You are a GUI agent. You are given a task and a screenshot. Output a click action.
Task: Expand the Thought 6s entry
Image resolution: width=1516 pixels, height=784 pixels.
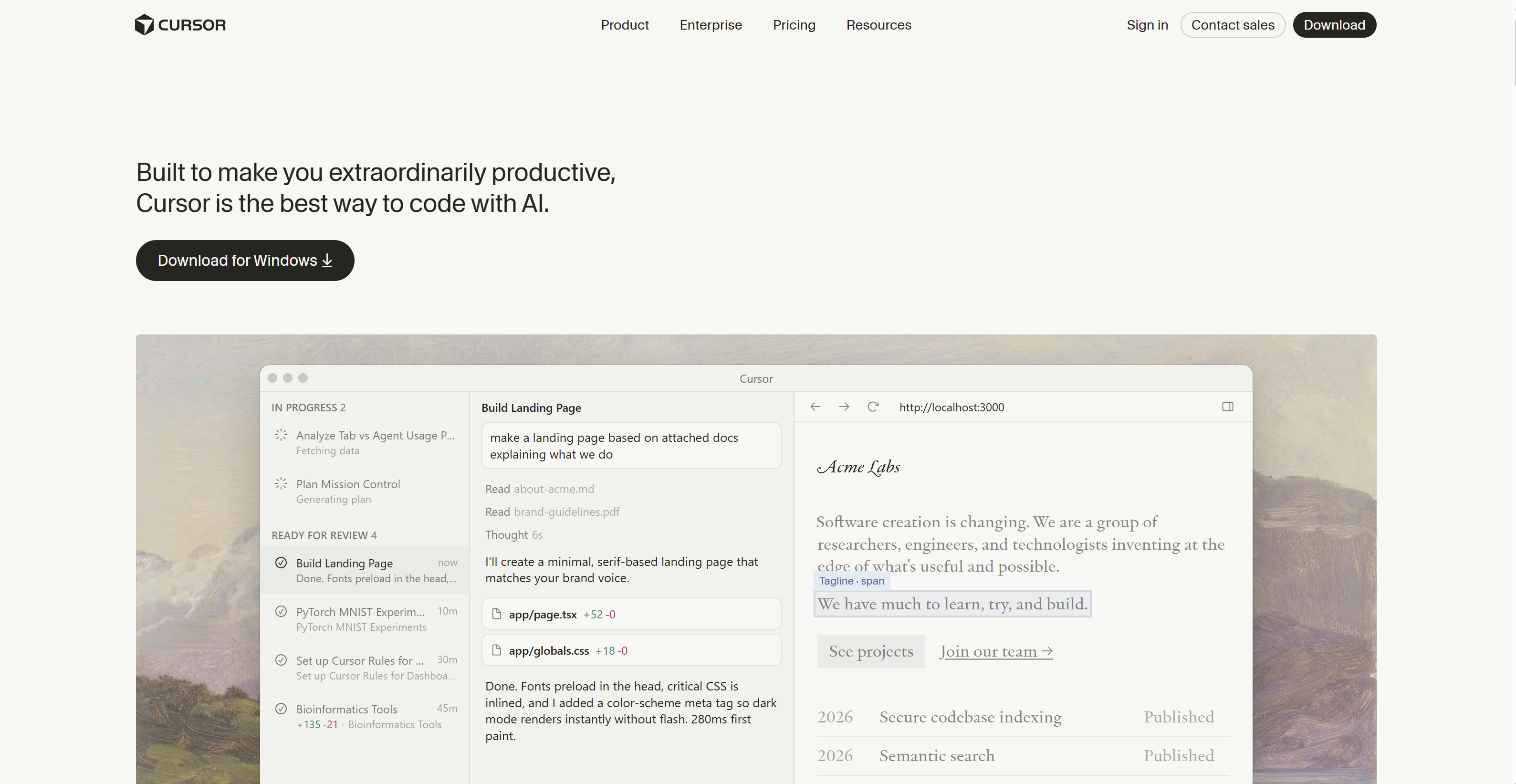click(x=514, y=535)
